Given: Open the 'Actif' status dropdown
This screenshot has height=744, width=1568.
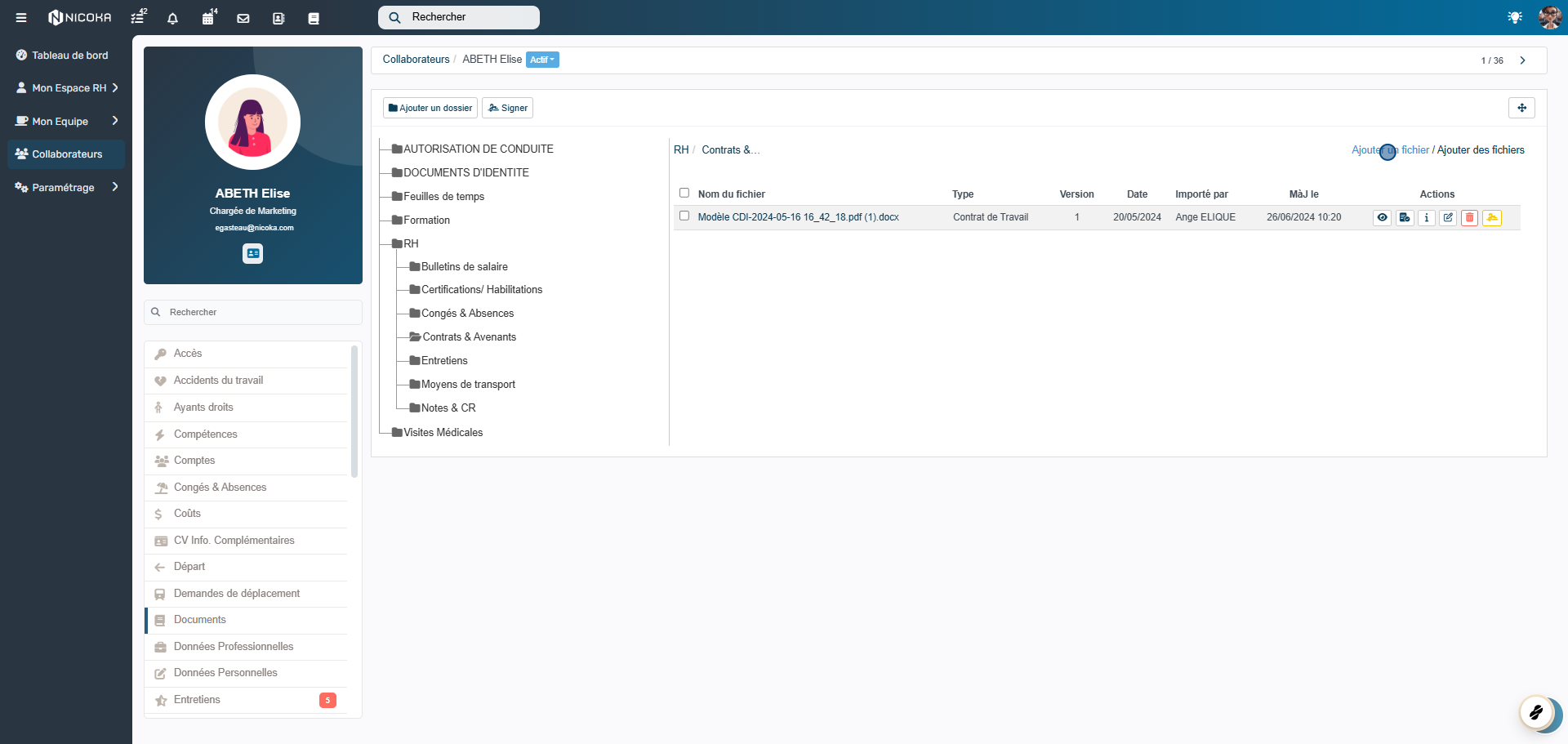Looking at the screenshot, I should [x=542, y=60].
